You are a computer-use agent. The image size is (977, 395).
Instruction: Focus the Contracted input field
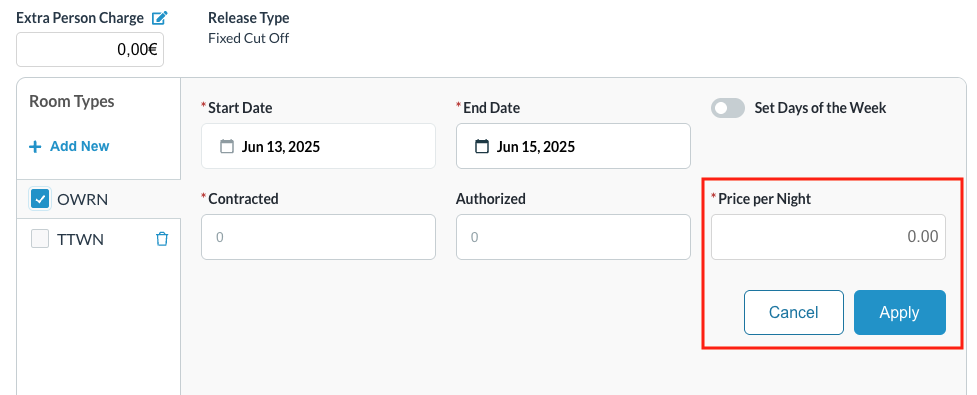318,237
